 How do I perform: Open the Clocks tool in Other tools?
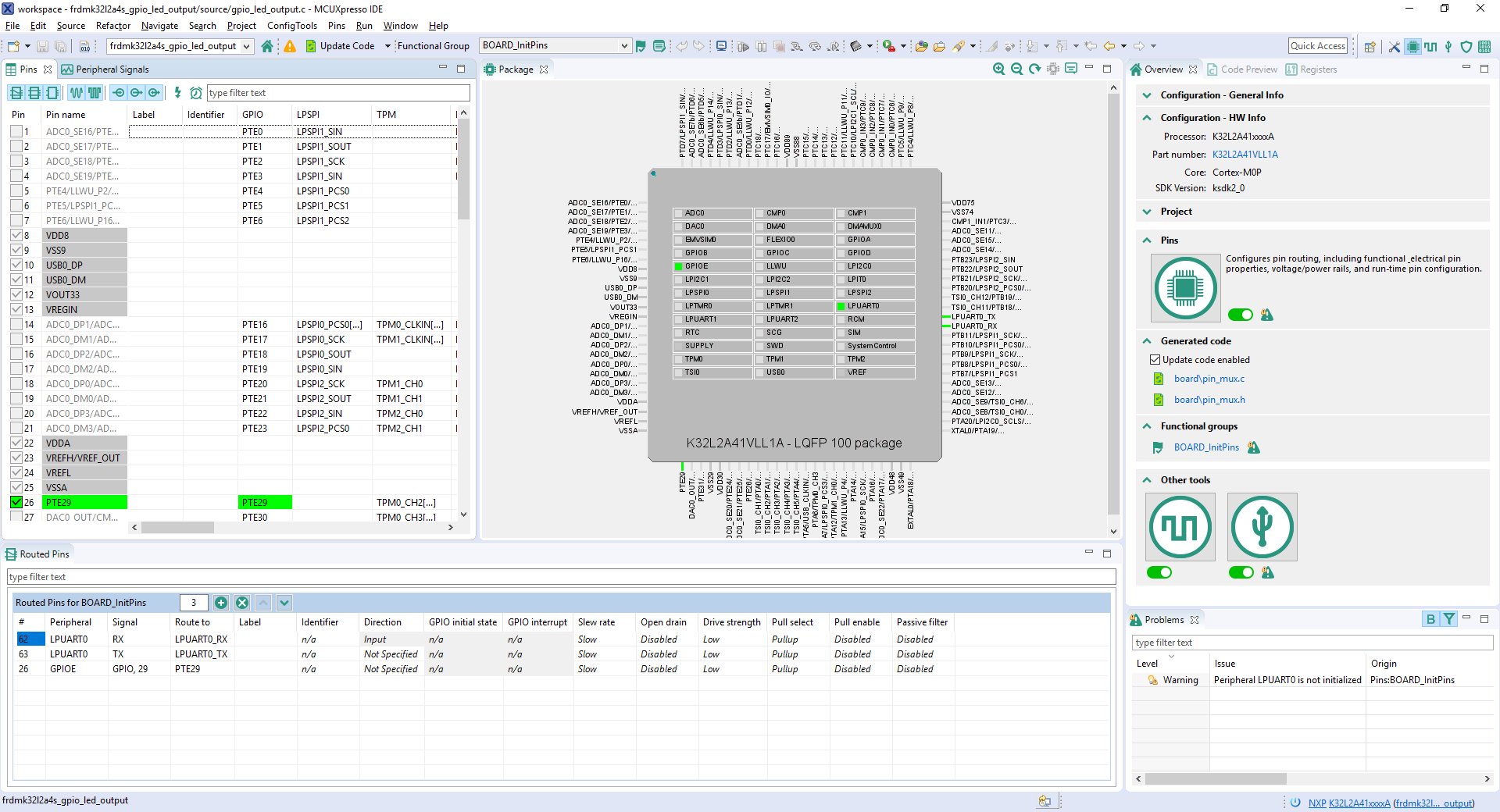1180,527
